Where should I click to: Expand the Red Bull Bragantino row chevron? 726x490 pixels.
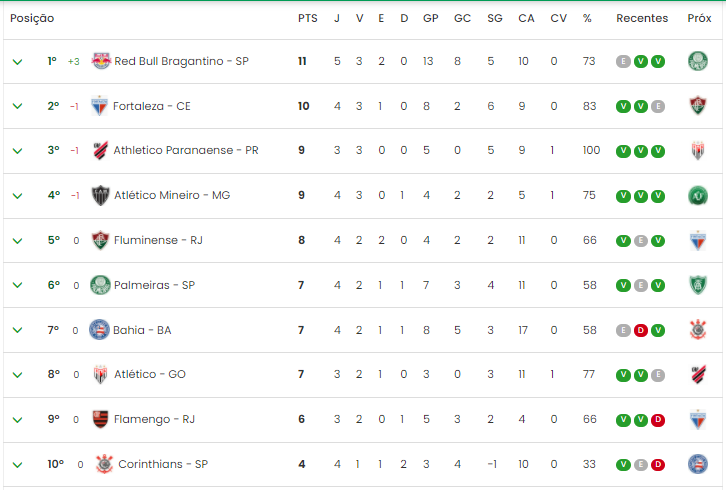pos(18,62)
